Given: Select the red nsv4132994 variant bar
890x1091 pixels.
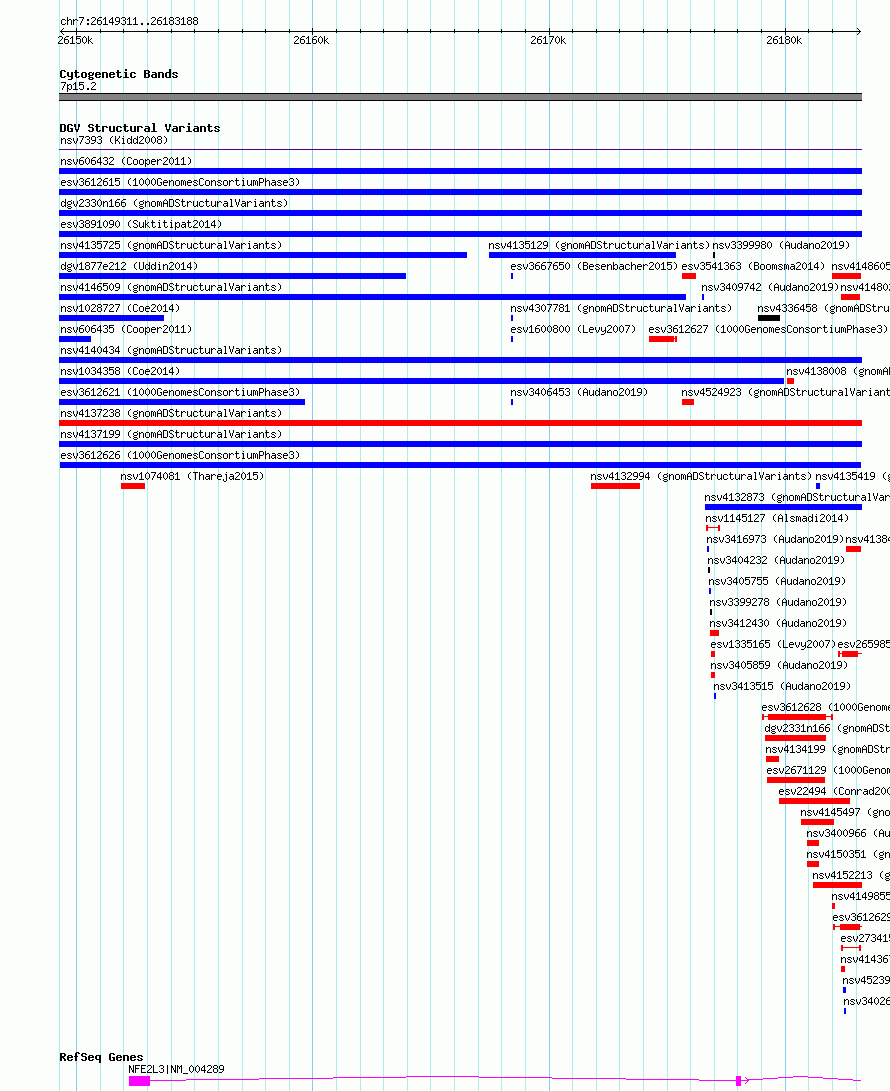Looking at the screenshot, I should coord(615,486).
